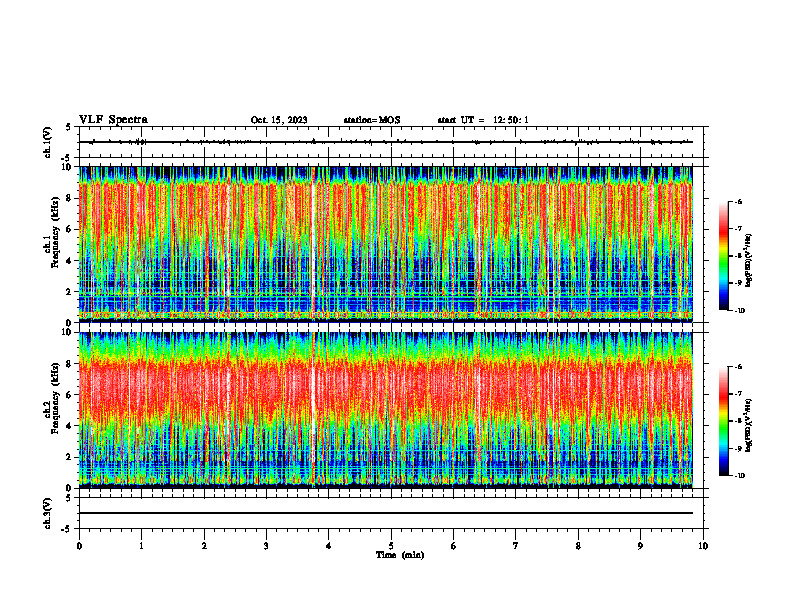This screenshot has height=612, width=792.
Task: Click the 'station=MOS' label
Action: (372, 120)
